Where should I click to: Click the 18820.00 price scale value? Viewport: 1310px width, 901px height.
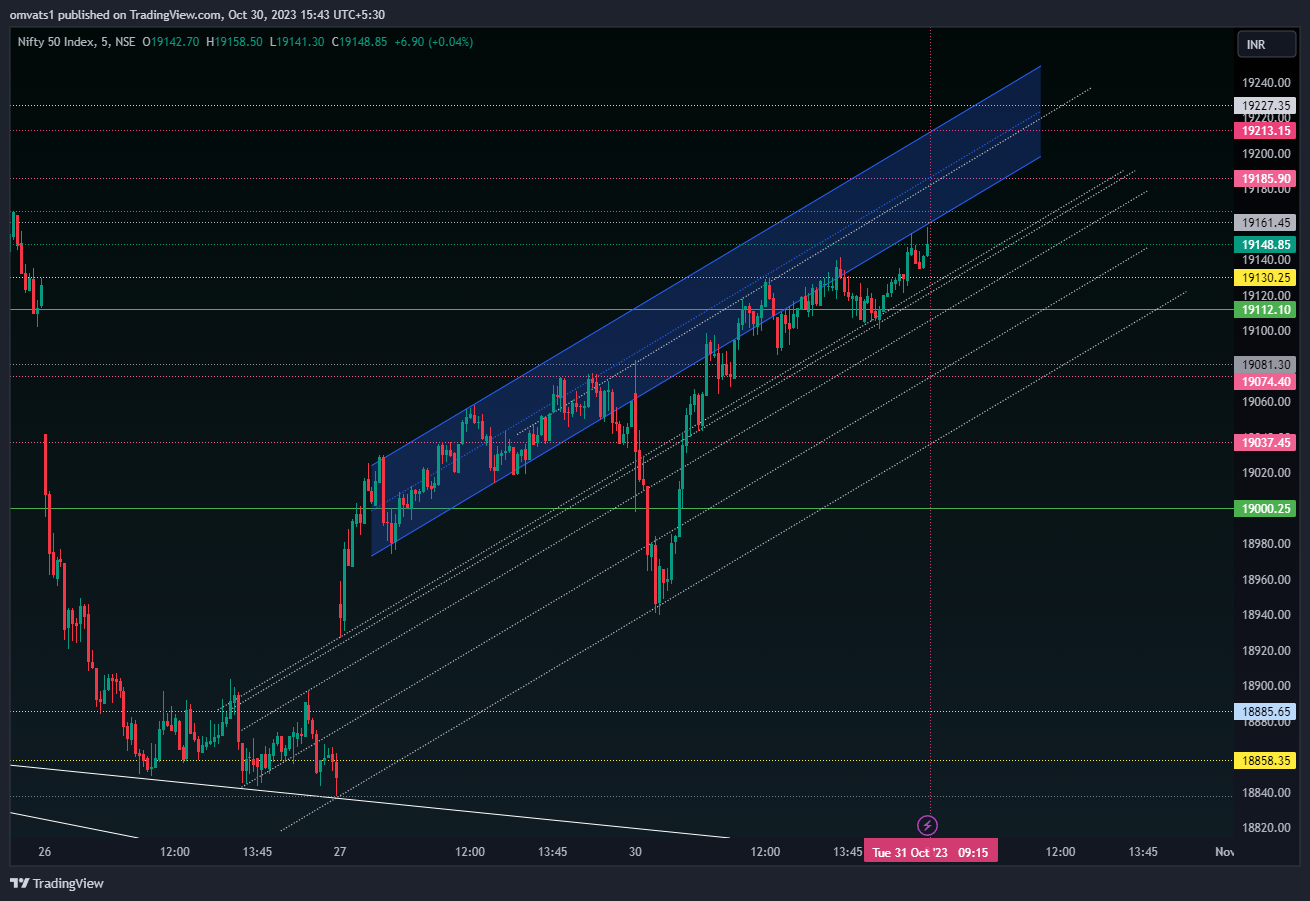pos(1265,828)
